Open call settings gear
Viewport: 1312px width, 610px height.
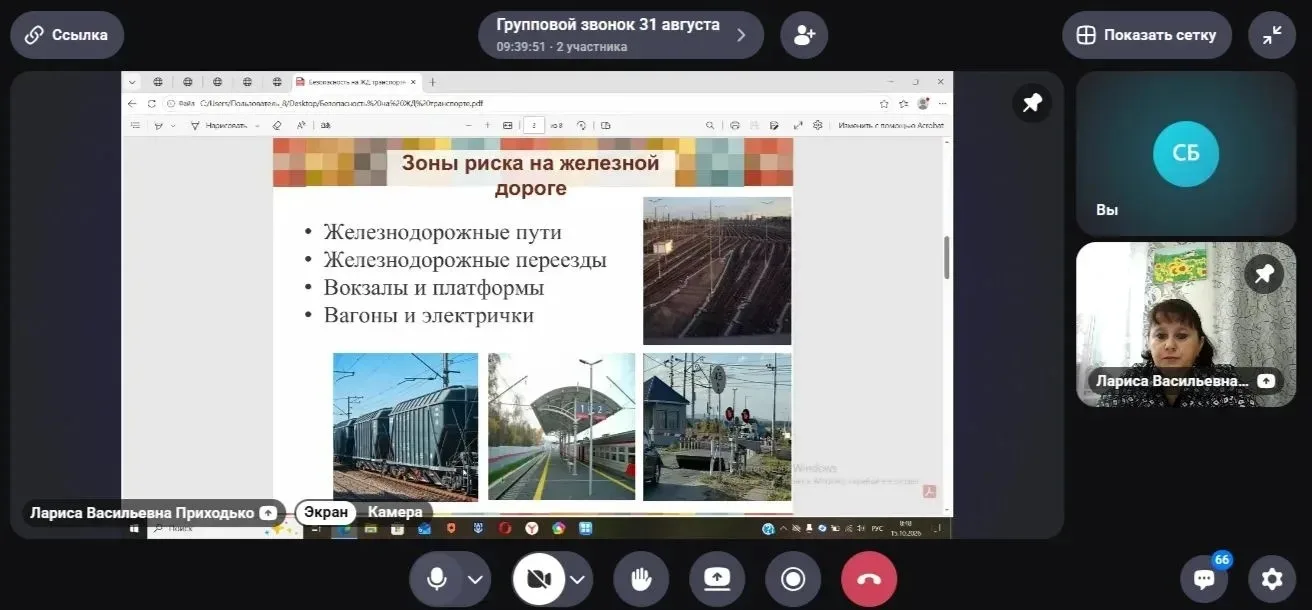click(1272, 579)
